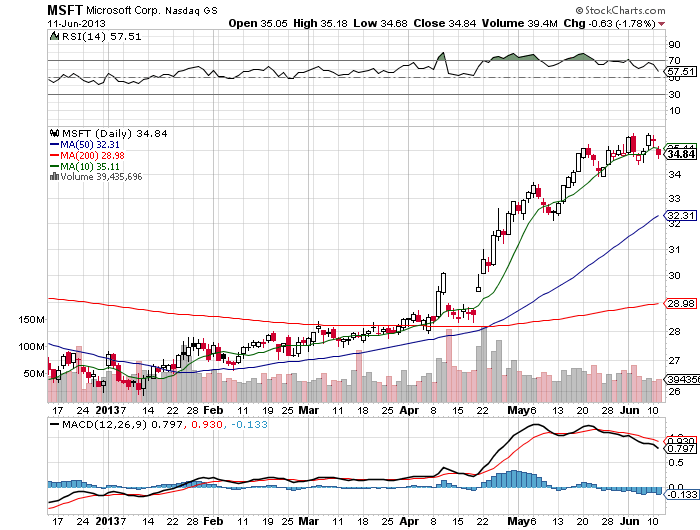This screenshot has width=700, height=530.
Task: Click the 11-Jun-2013 date label
Action: (x=77, y=23)
